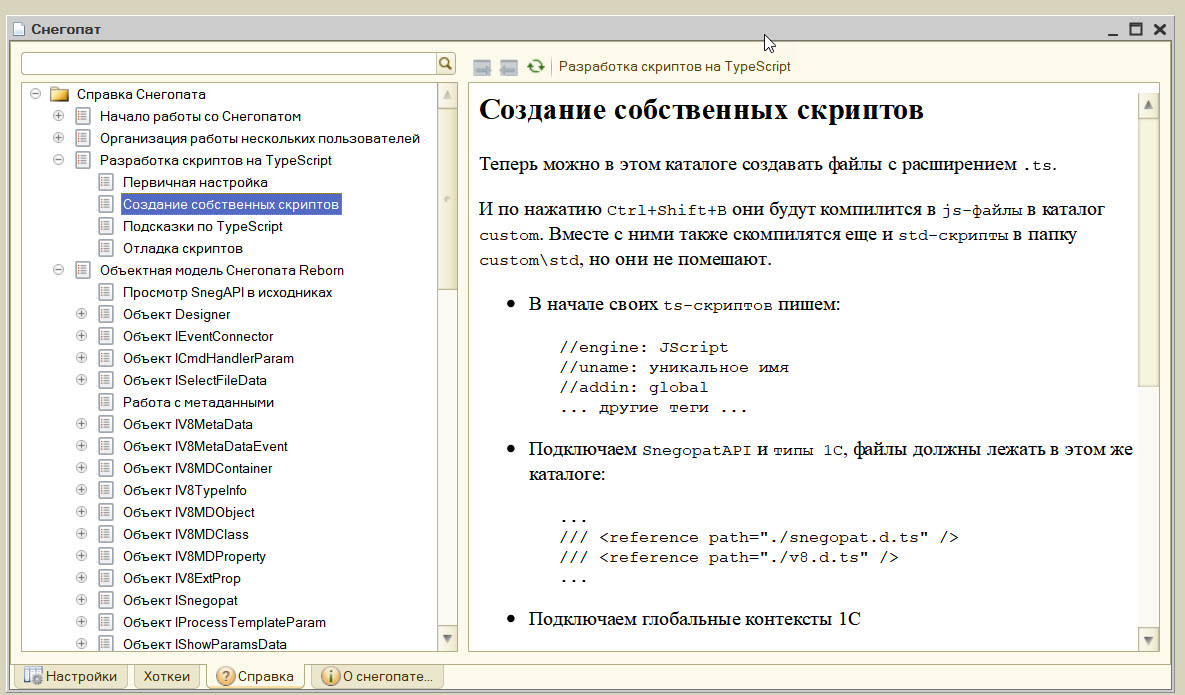Click the document icon in the Снегопат title bar

click(x=19, y=29)
